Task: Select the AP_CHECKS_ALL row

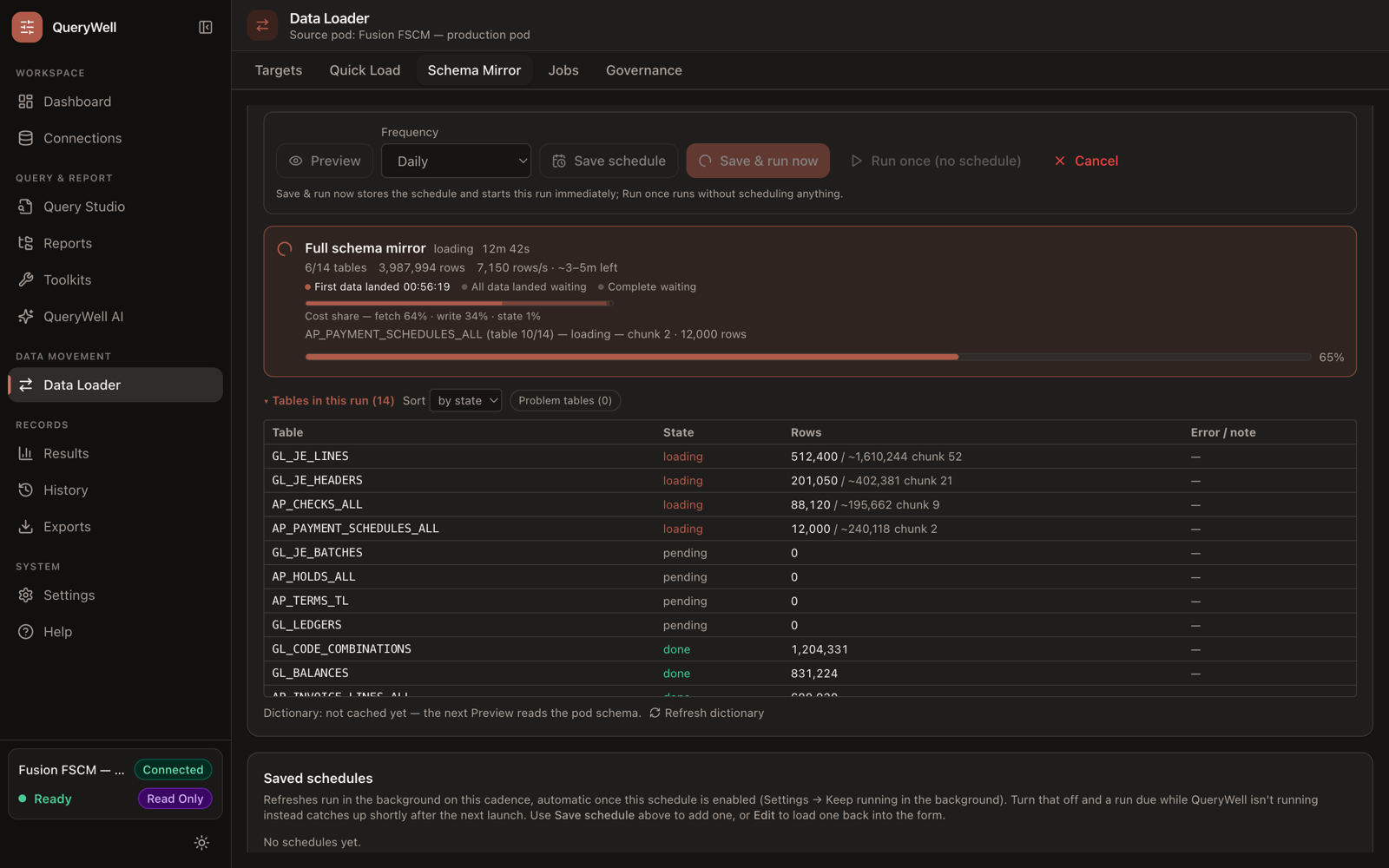Action: (809, 504)
